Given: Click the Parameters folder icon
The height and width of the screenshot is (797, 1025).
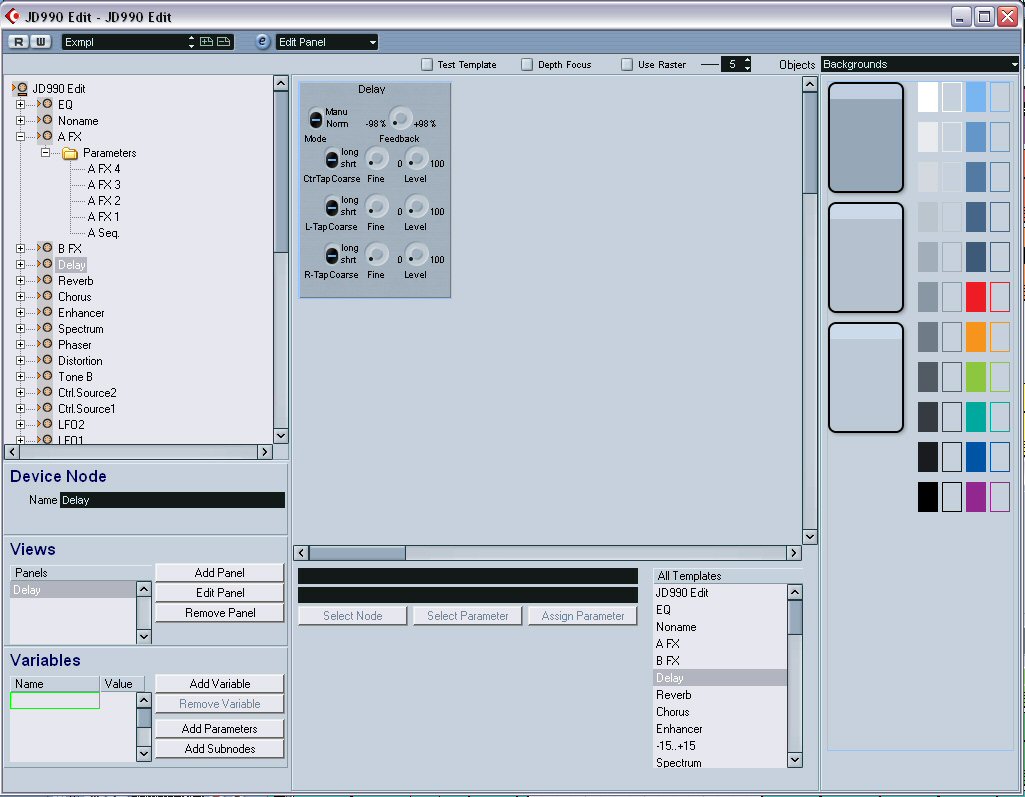Looking at the screenshot, I should click(x=69, y=153).
